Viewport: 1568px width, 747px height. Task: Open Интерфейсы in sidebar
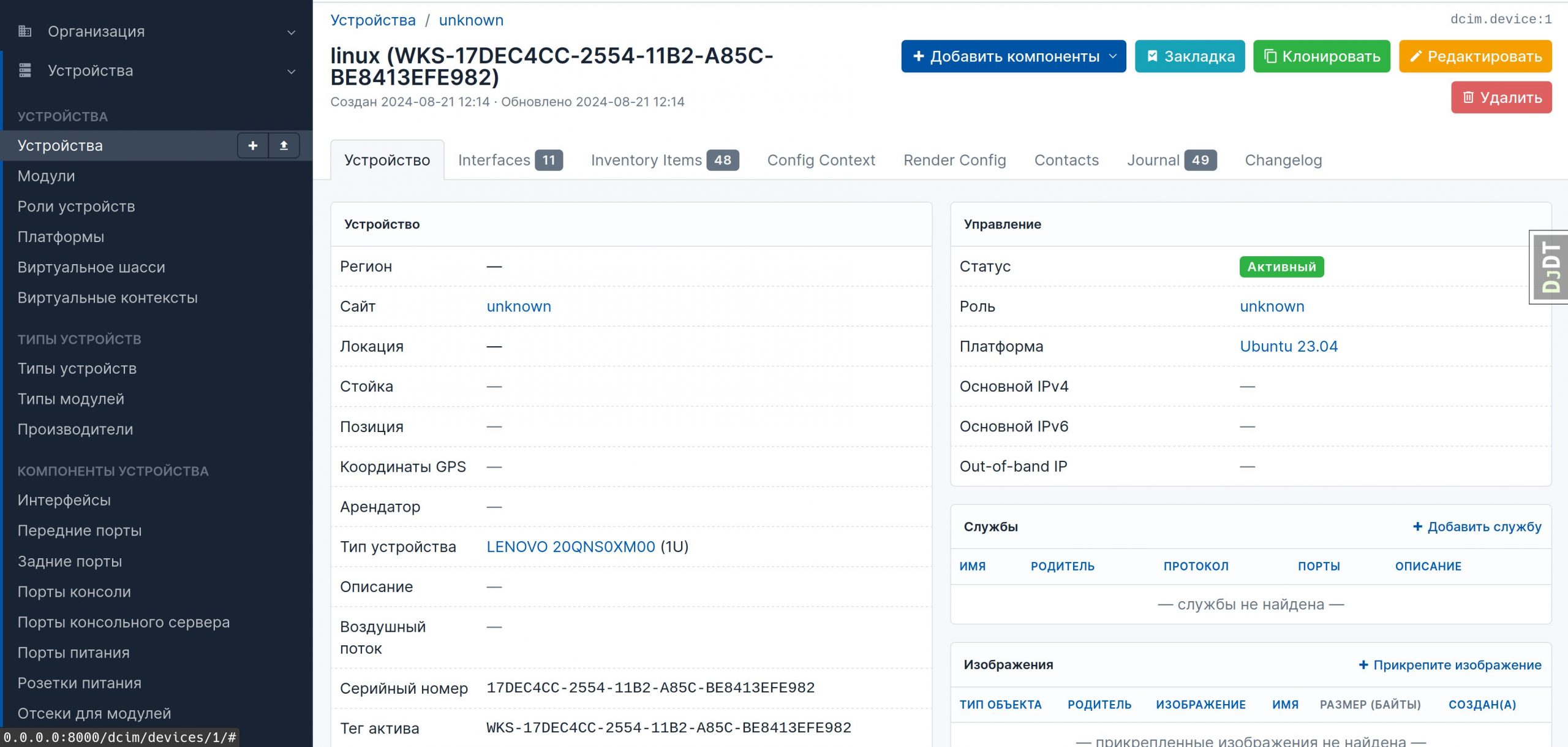pyautogui.click(x=64, y=501)
